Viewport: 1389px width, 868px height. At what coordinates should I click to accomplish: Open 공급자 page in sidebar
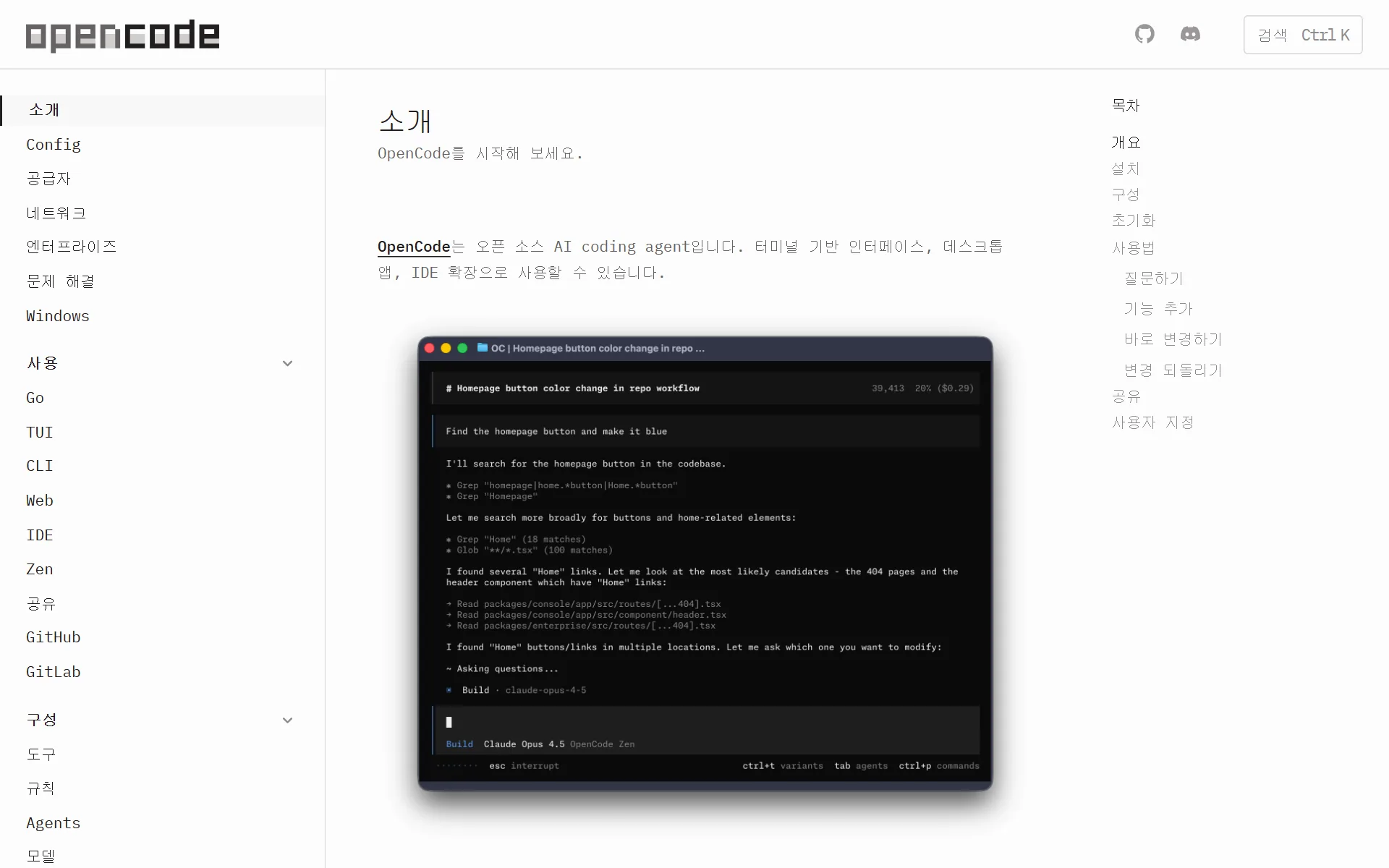48,179
